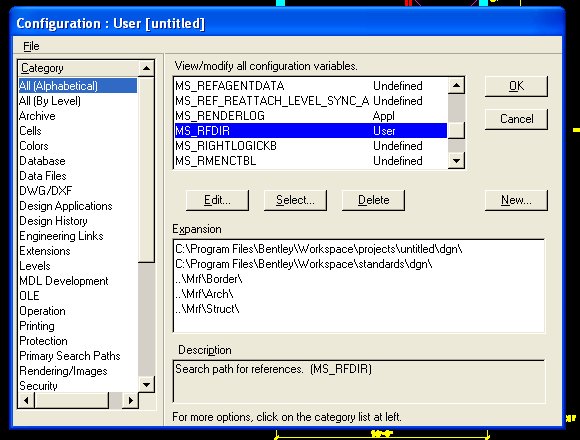Select the MS_RIGHTLOGICKB variable row
Screen dimensions: 580x440
click(311, 146)
